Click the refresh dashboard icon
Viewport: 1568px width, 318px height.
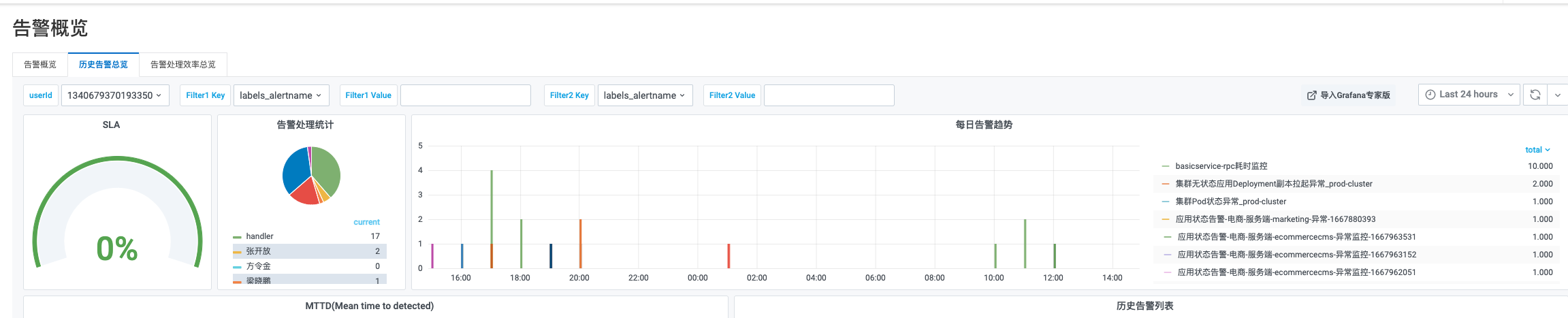[1535, 95]
